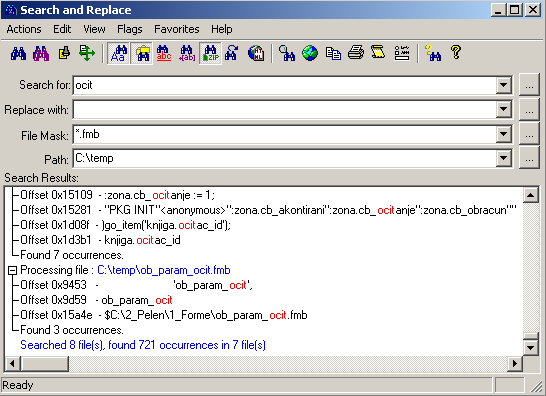Select the 'Found 7 occurrences.' line
Screen dimensions: 546x396
point(72,255)
